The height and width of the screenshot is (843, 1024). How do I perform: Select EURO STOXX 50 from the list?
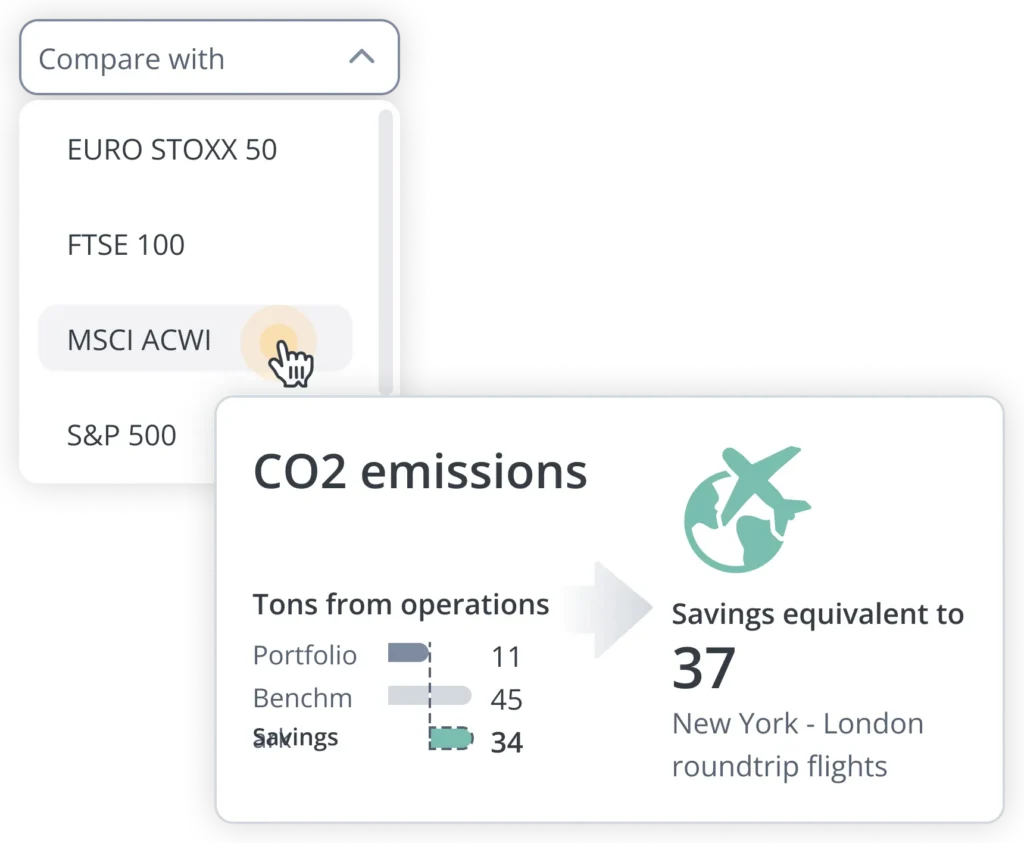pos(172,150)
